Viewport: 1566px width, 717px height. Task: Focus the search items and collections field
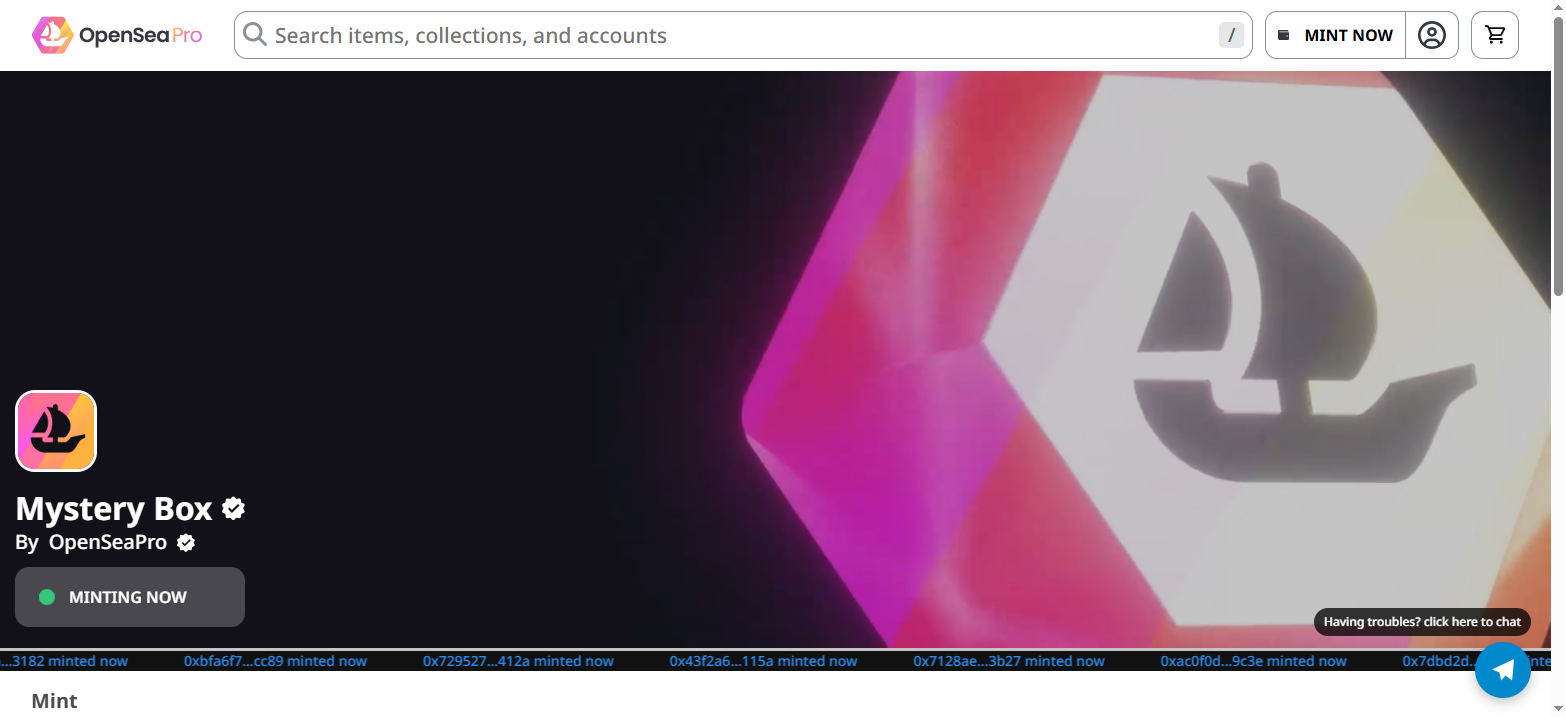click(743, 35)
